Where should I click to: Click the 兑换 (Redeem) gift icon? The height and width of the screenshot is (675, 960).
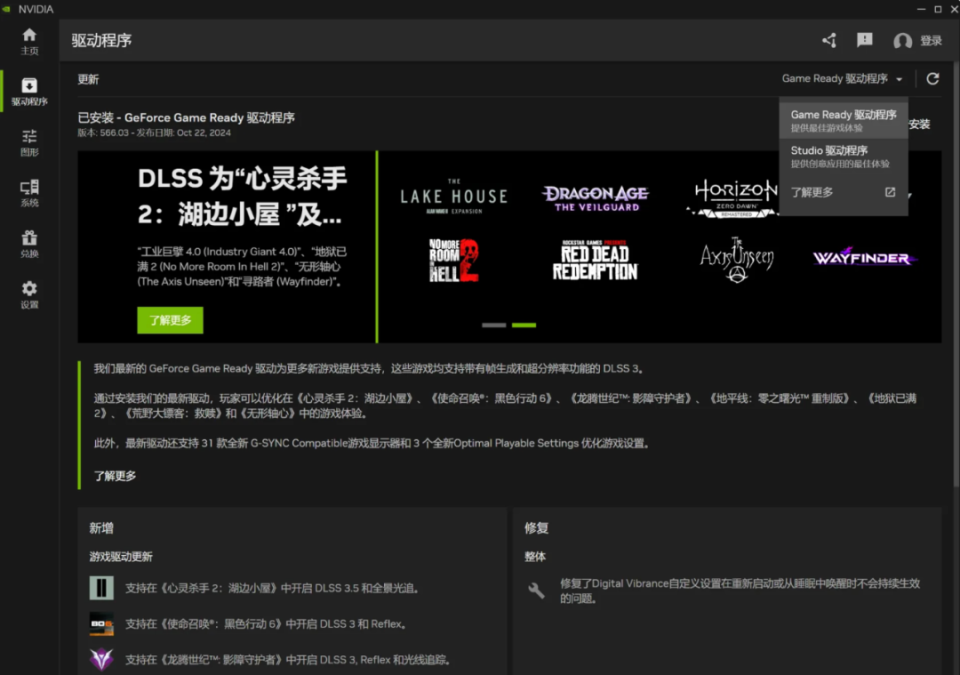(29, 243)
